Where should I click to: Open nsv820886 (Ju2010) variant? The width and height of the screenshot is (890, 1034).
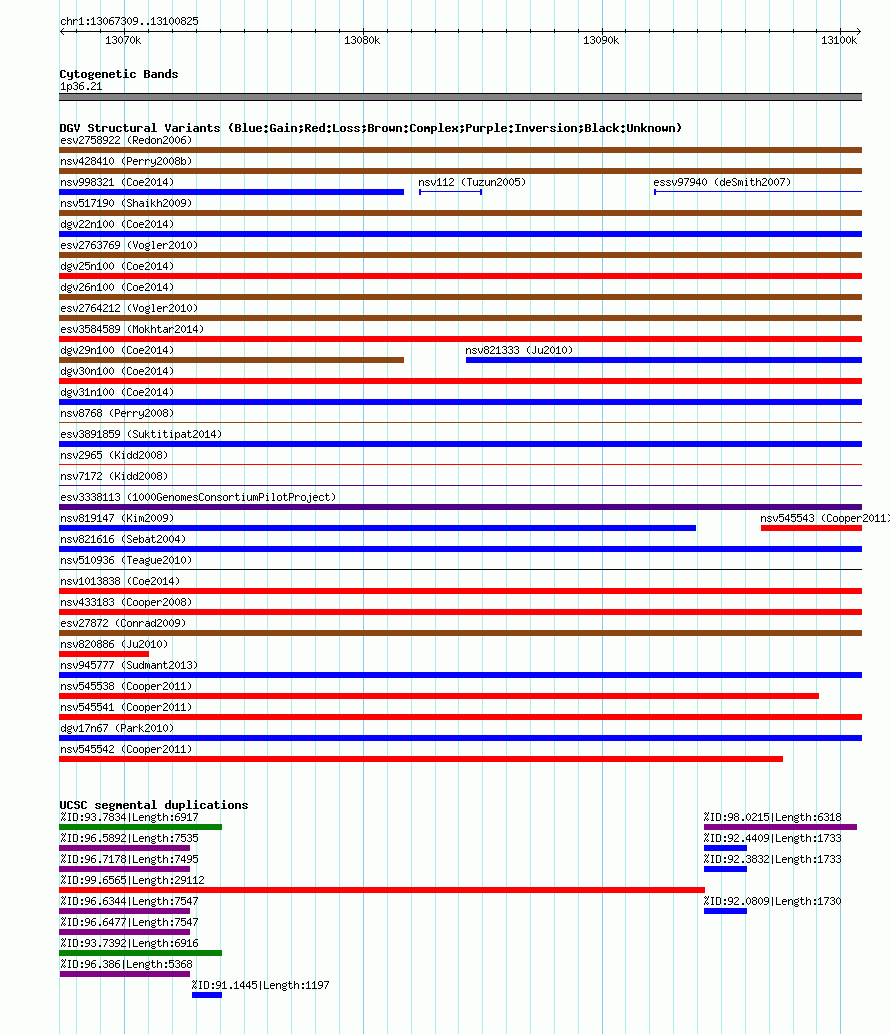coord(114,645)
